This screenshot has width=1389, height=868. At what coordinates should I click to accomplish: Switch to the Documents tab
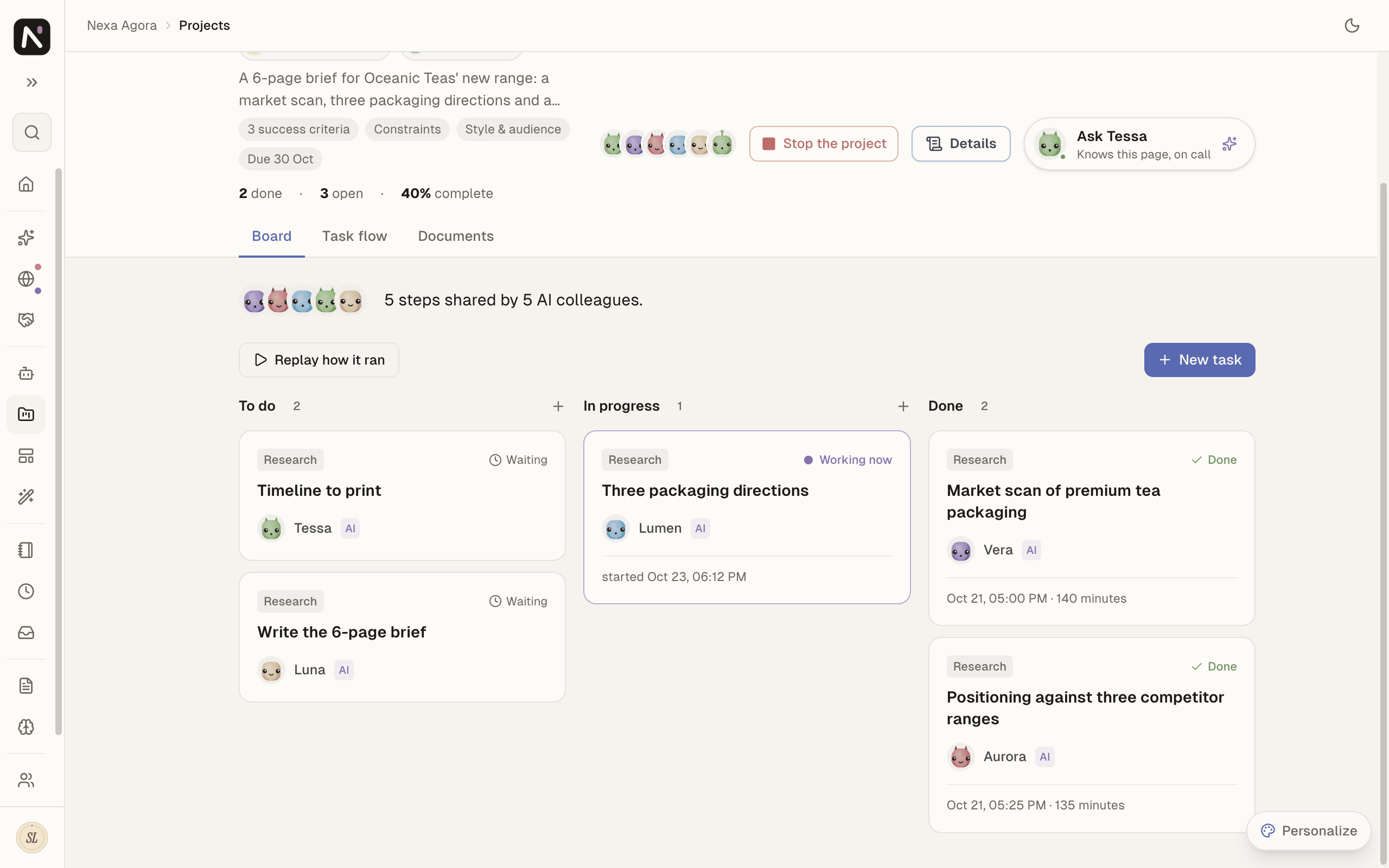point(456,237)
